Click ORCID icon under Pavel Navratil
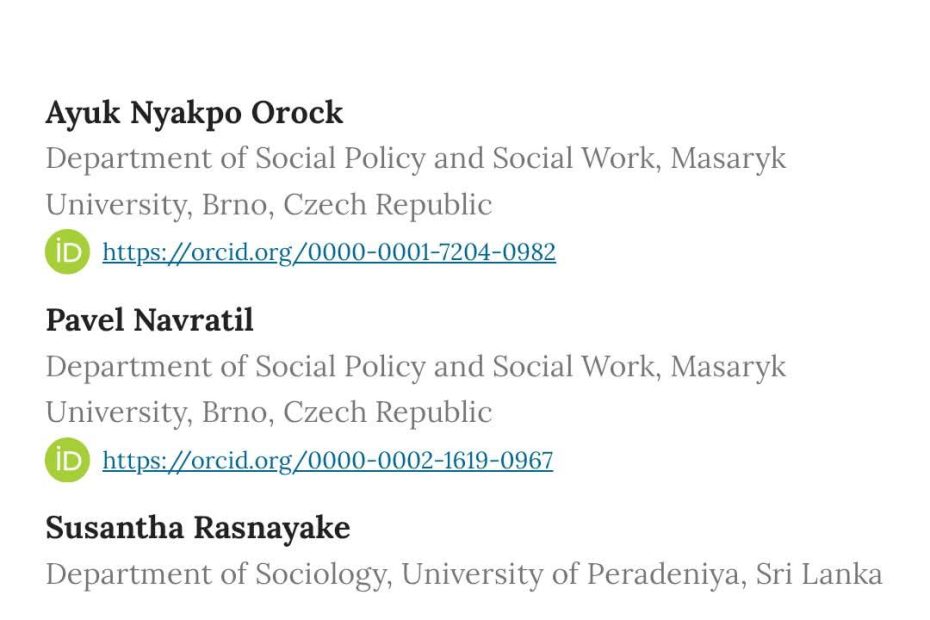This screenshot has height=620, width=930. click(67, 460)
